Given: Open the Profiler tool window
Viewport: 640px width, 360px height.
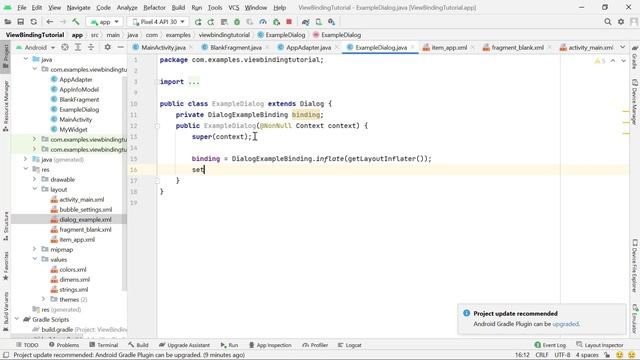Looking at the screenshot, I should click(315, 345).
